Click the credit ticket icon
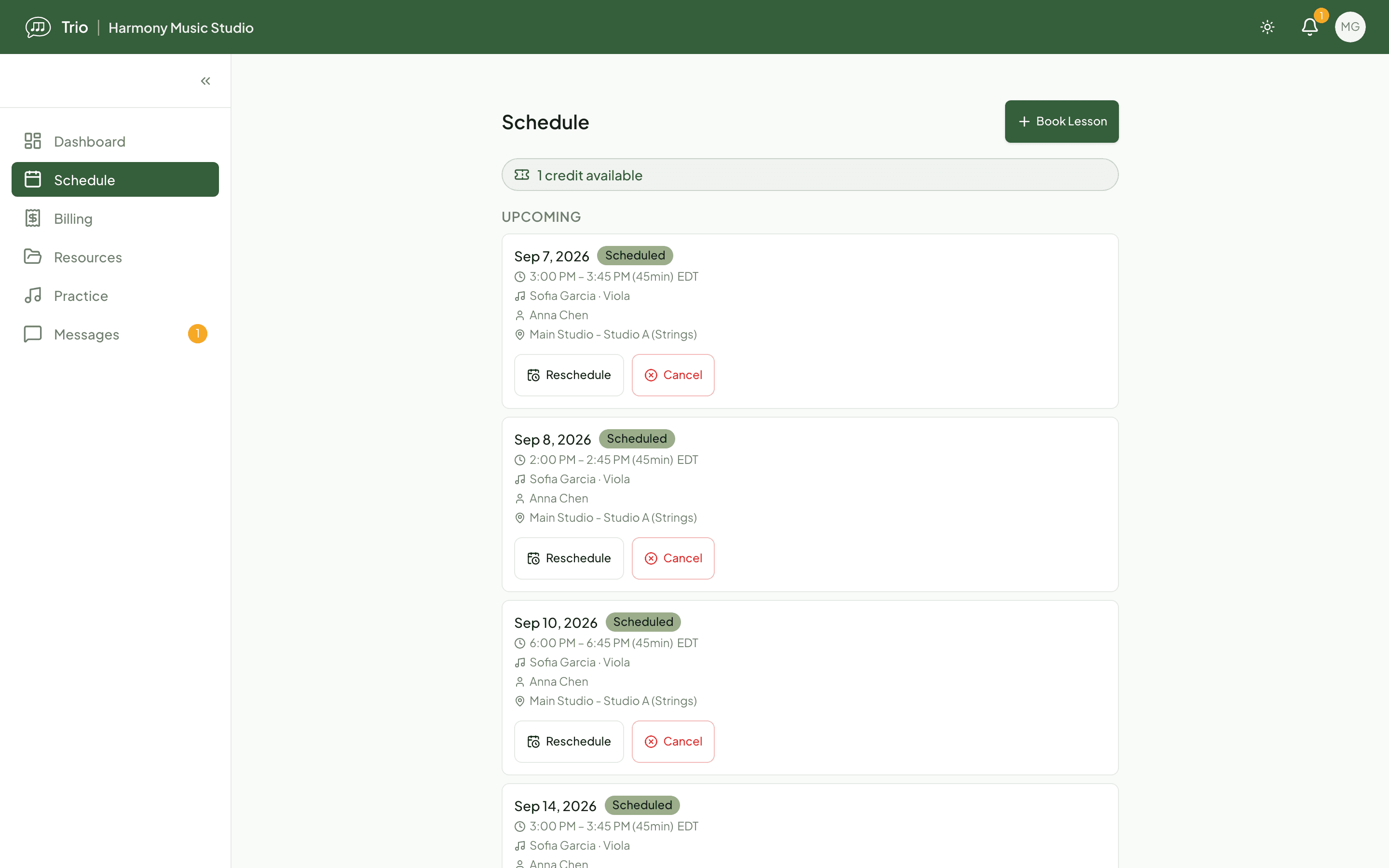1389x868 pixels. point(522,175)
